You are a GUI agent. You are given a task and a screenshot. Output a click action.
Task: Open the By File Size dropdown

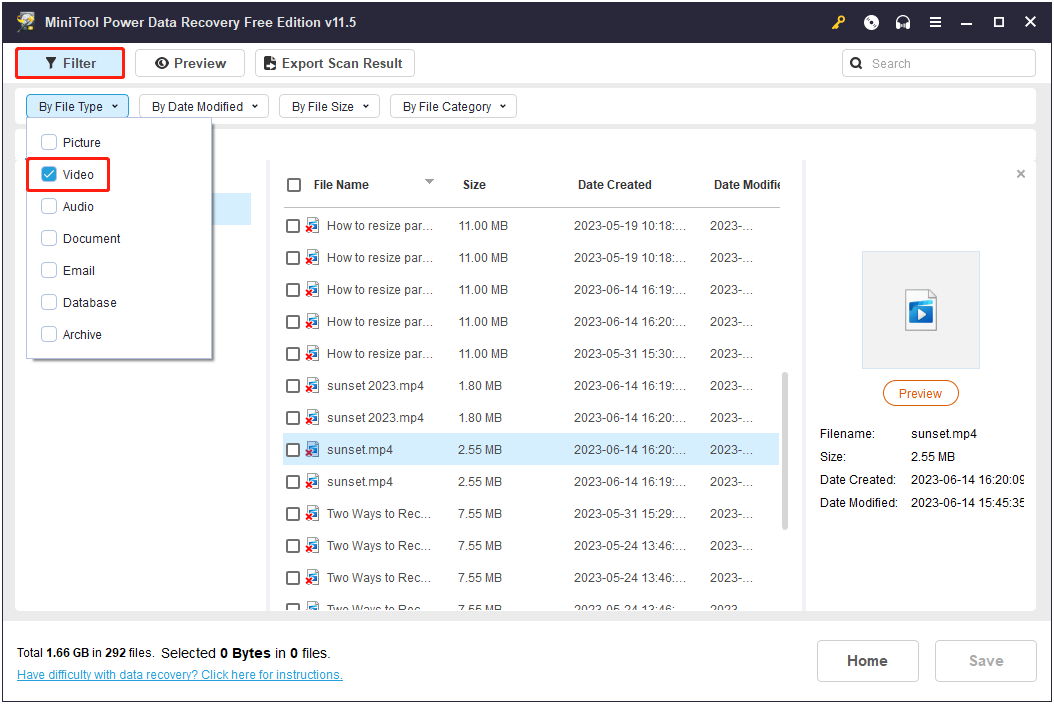(329, 106)
